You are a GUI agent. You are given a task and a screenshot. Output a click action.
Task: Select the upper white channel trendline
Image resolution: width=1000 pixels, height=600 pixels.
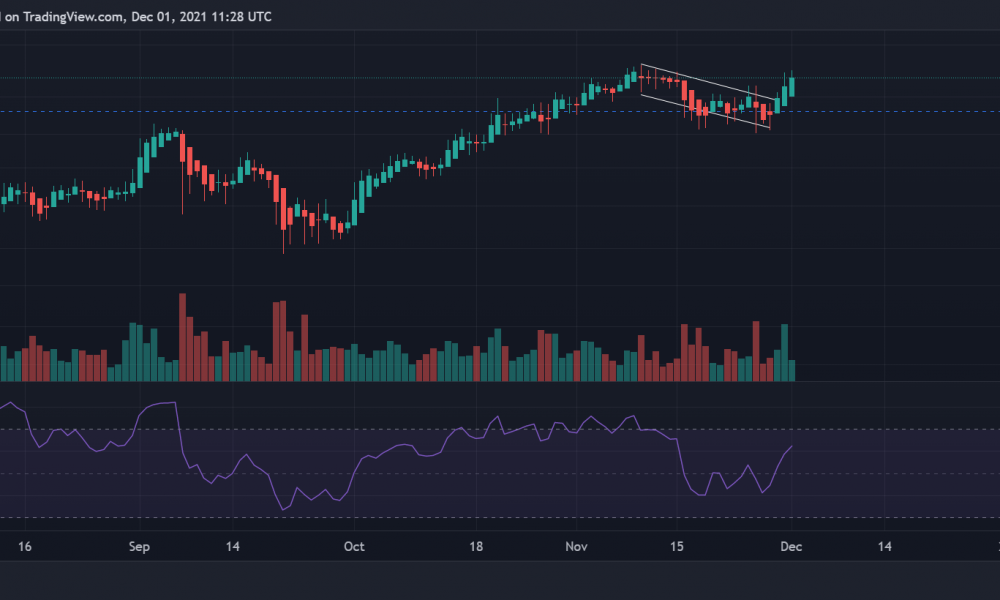point(708,82)
